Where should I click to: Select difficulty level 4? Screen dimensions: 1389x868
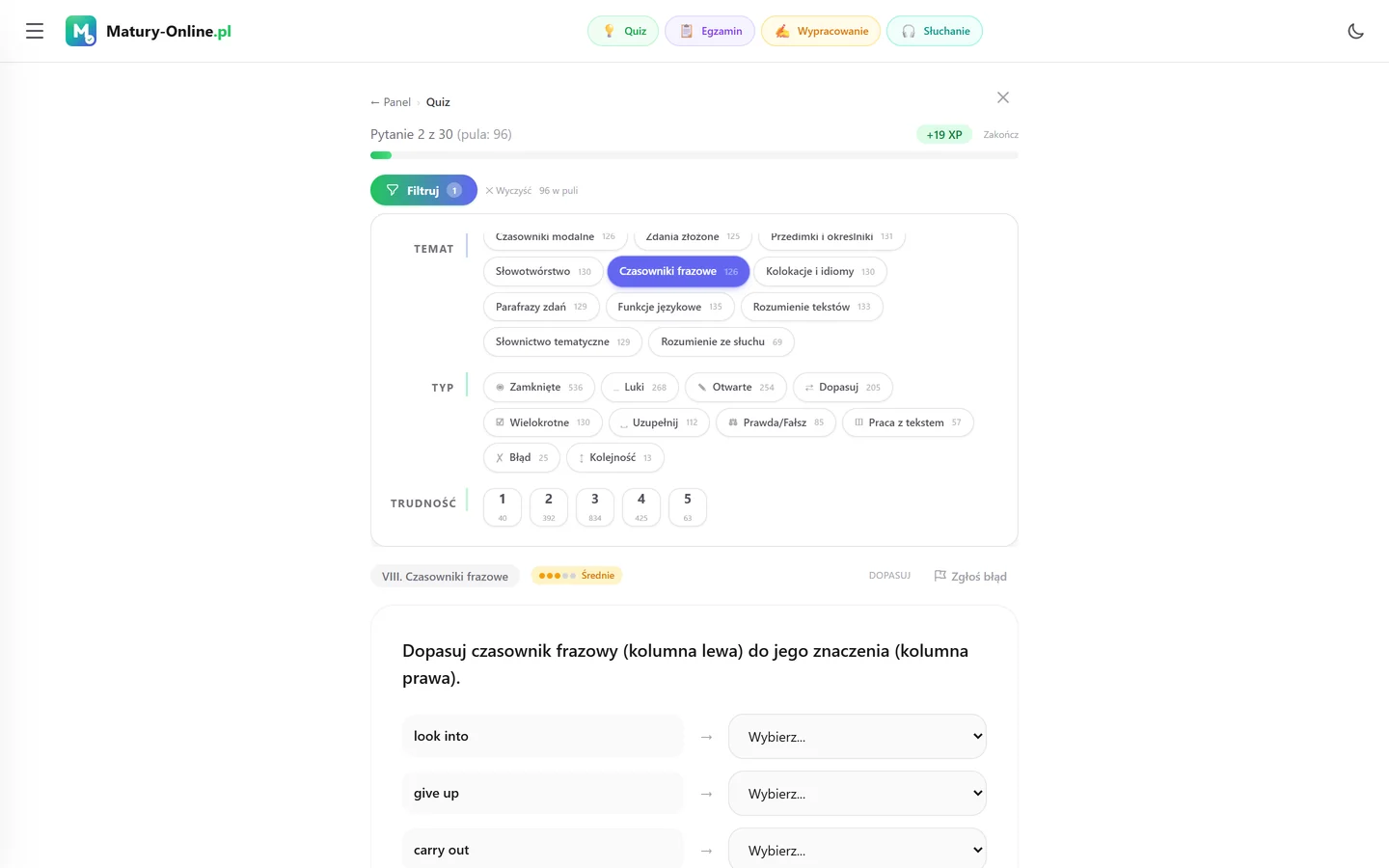[x=641, y=507]
